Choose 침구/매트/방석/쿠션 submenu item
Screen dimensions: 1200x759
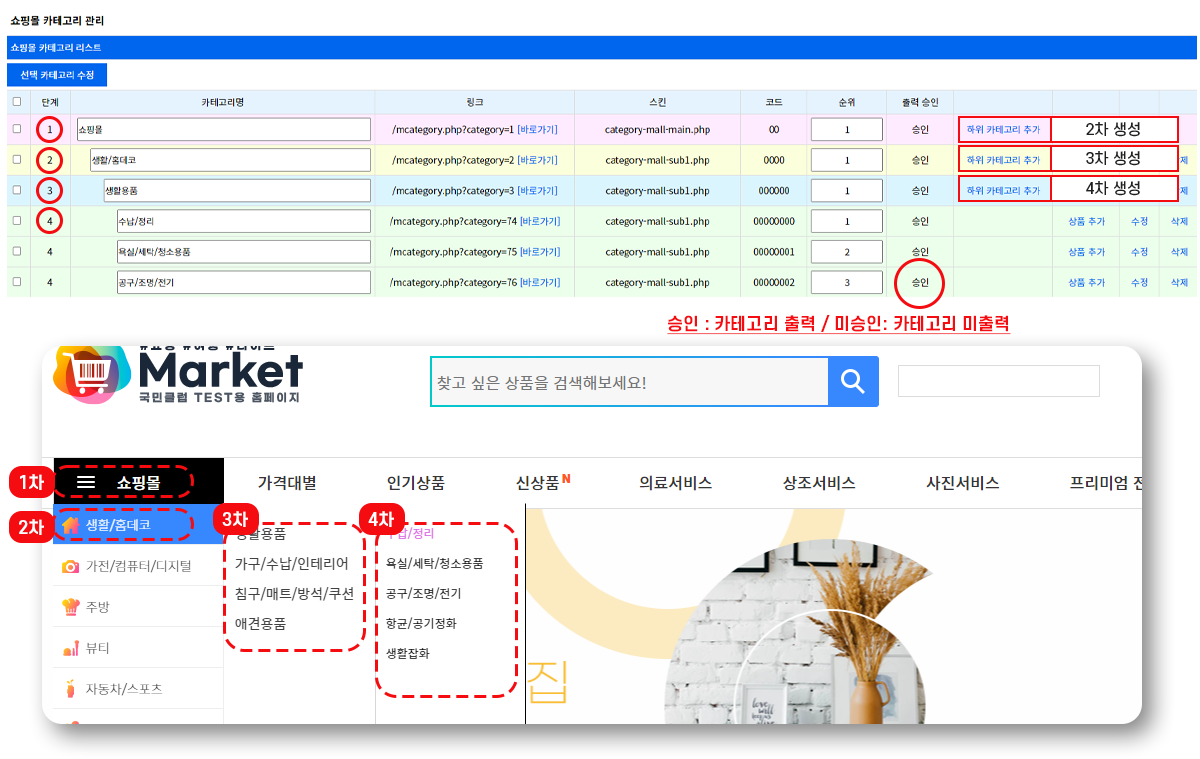(x=294, y=593)
